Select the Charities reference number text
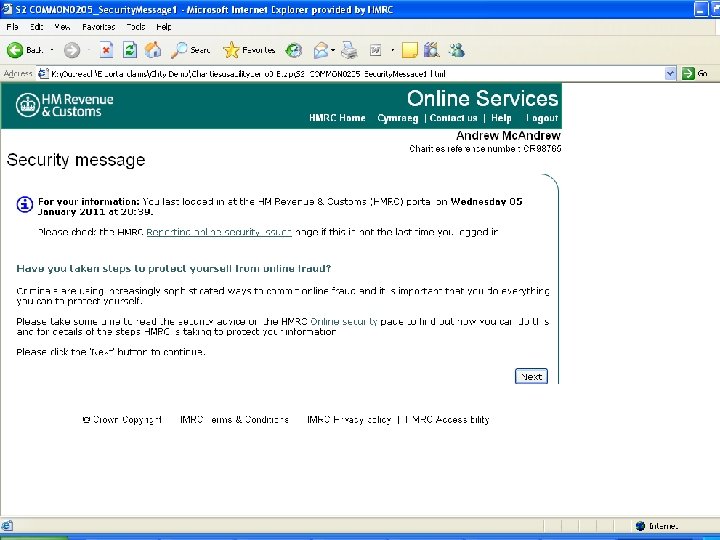This screenshot has width=720, height=540. [485, 149]
